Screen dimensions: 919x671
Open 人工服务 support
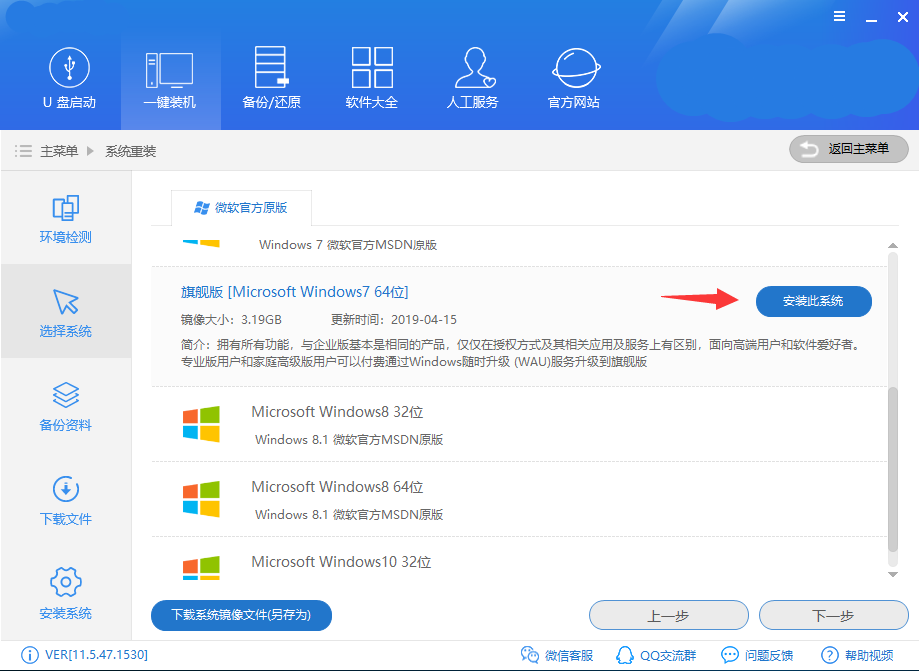point(472,79)
